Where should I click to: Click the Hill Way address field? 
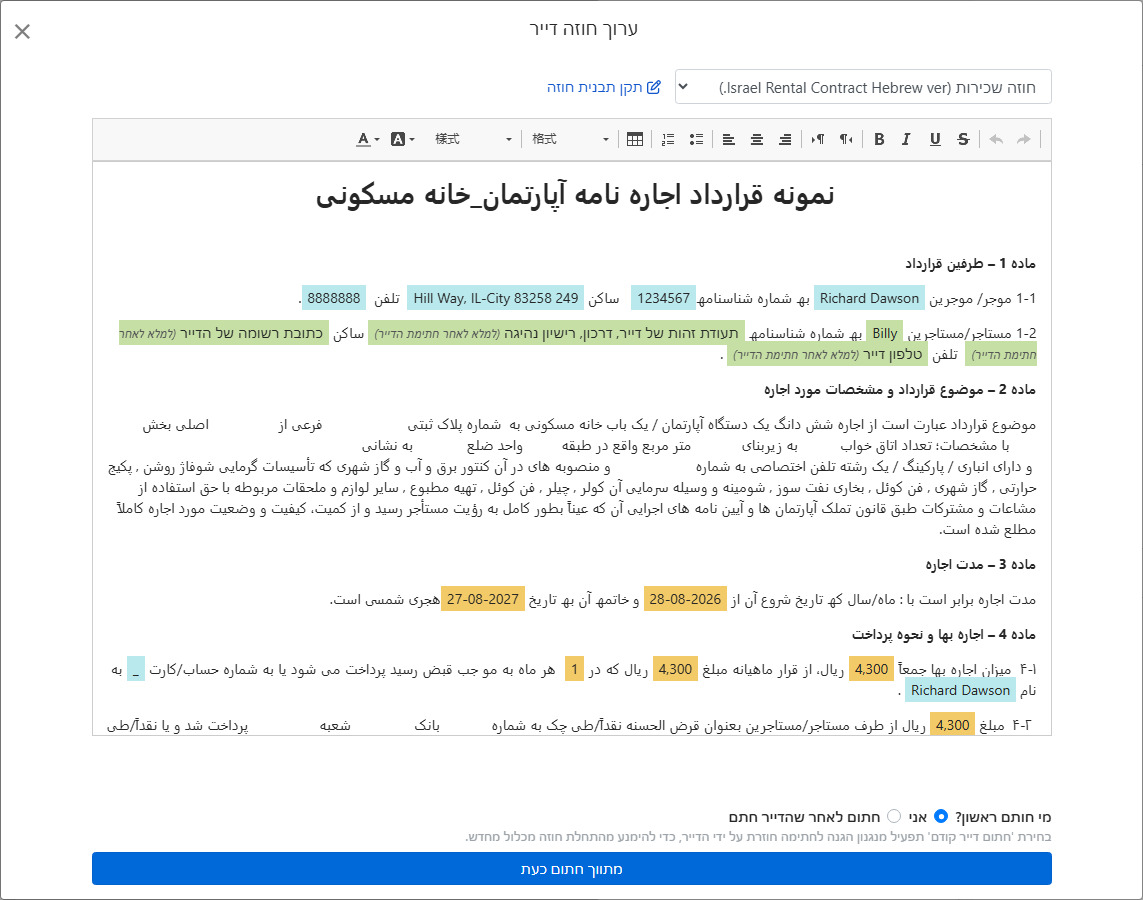496,298
